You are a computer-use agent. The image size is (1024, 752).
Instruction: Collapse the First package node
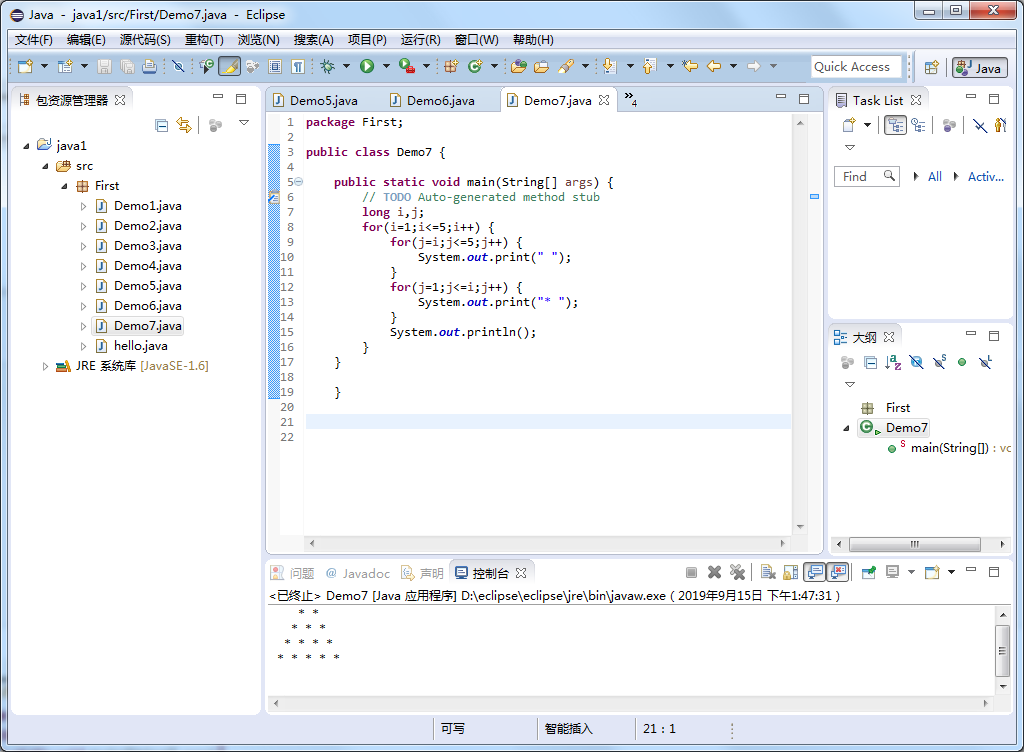(x=64, y=186)
